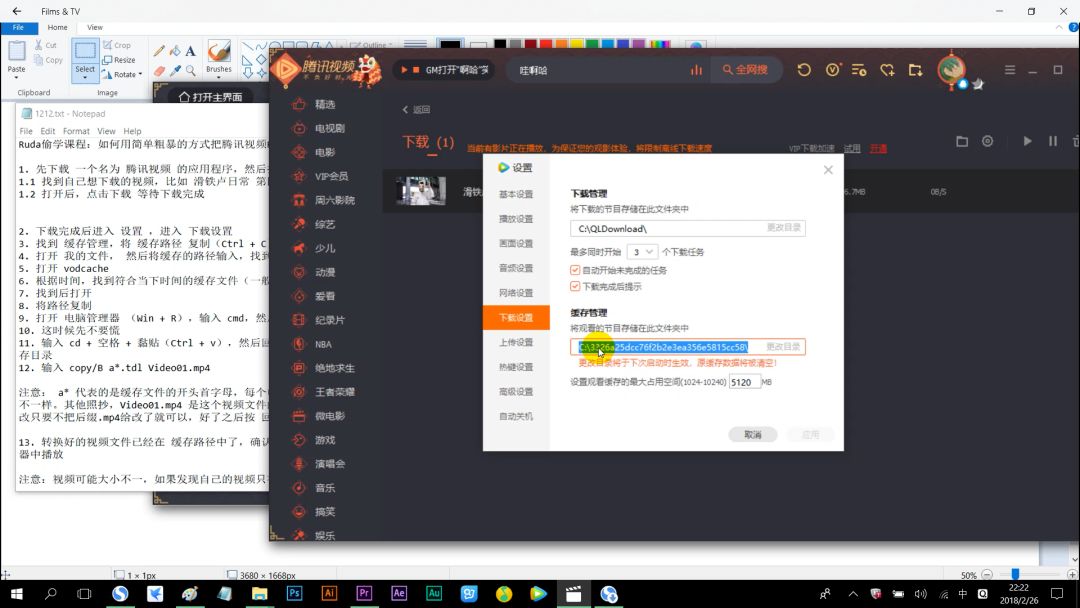Select the black color swatch in Paint

[500, 44]
